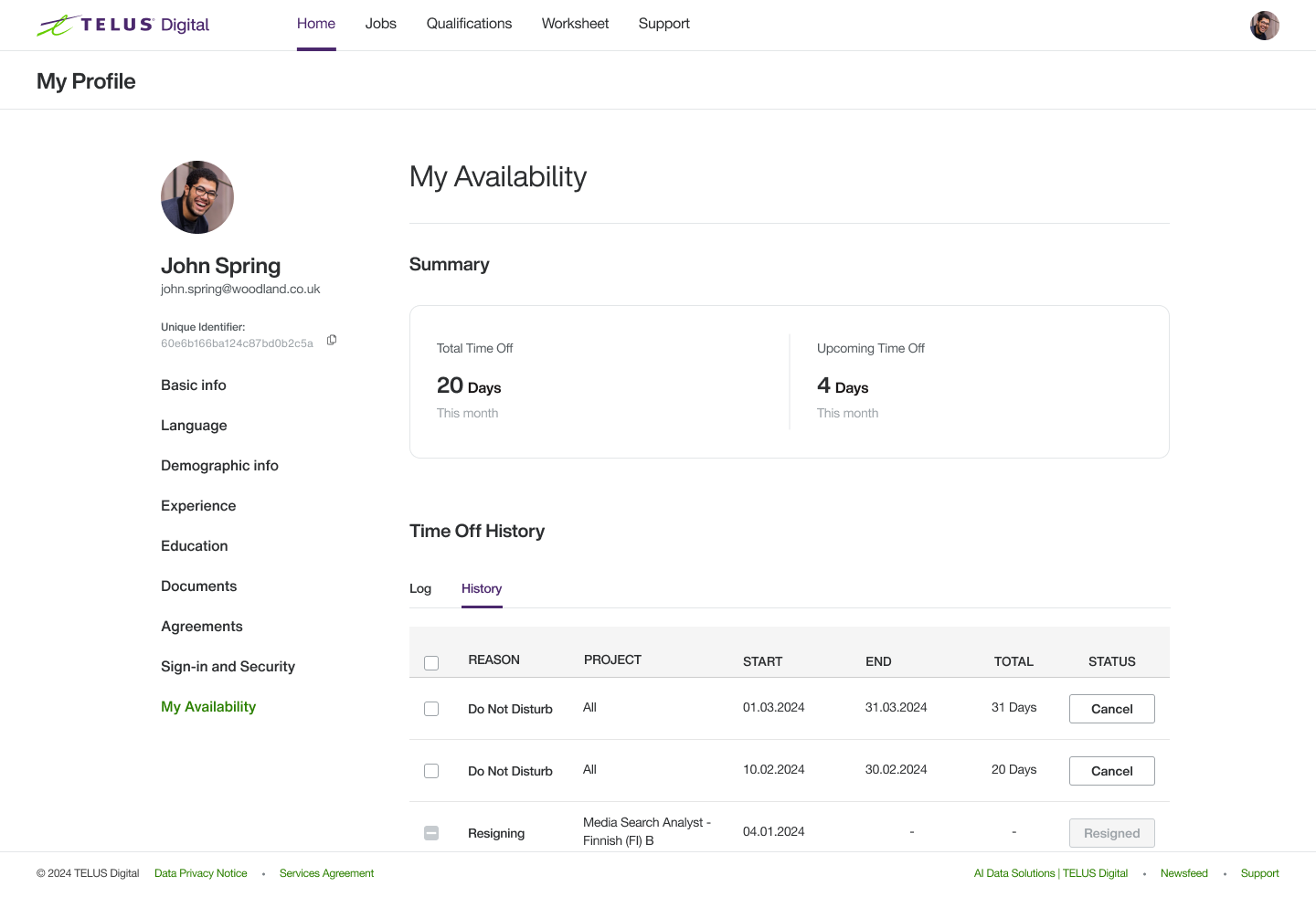Check the Do Not Disturb March row checkbox
The image size is (1316, 897).
431,708
